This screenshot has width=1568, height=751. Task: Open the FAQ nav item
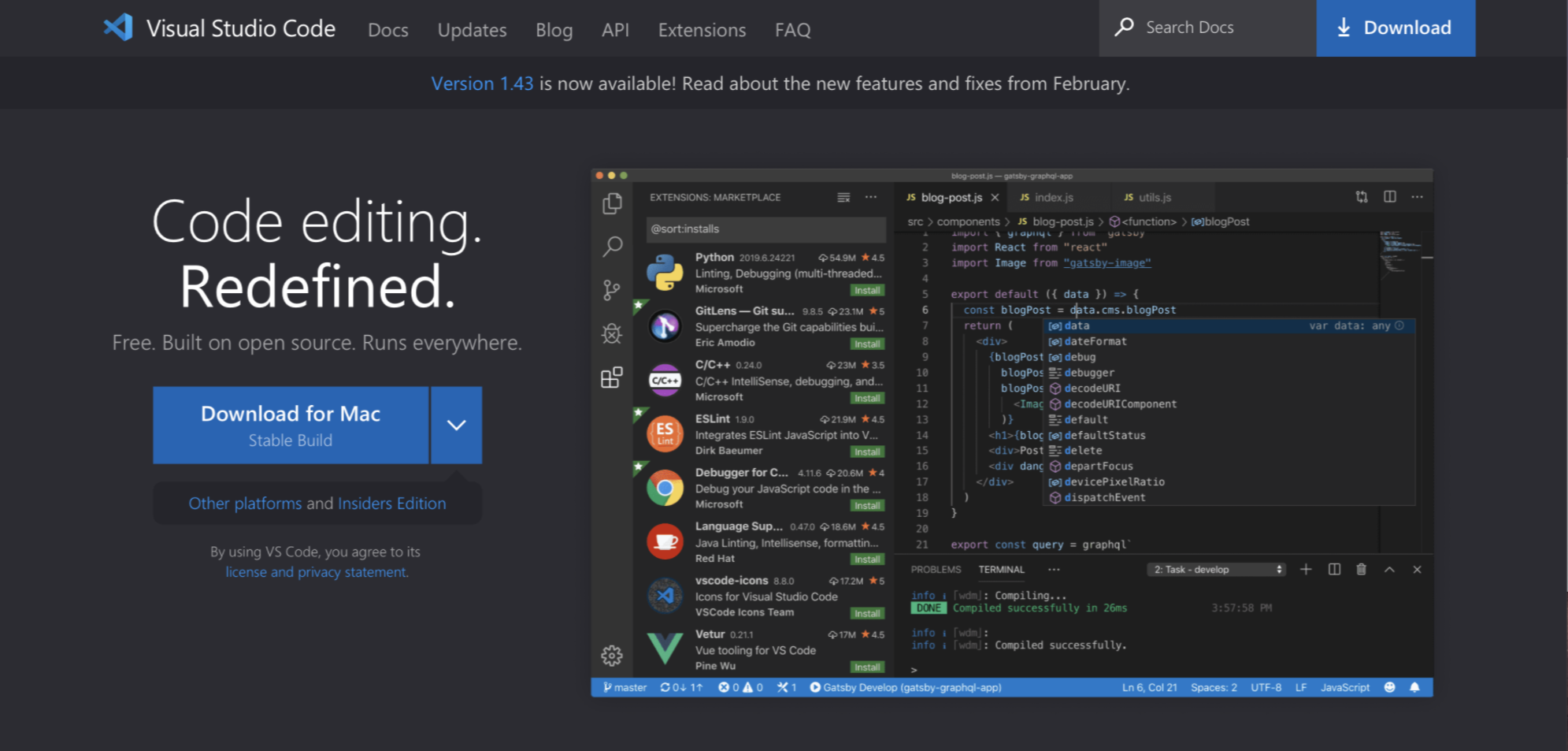pyautogui.click(x=792, y=30)
